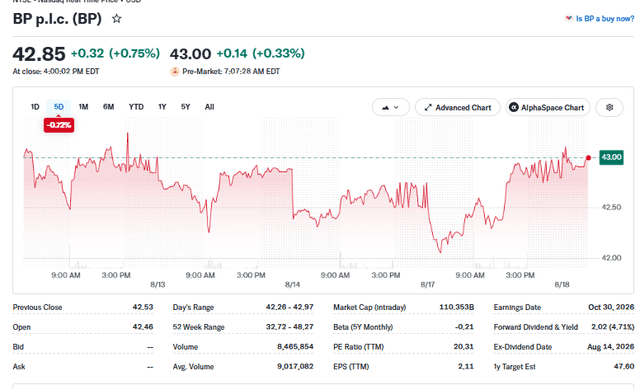This screenshot has width=640, height=389.
Task: Select the 1M range tab
Action: tap(83, 107)
